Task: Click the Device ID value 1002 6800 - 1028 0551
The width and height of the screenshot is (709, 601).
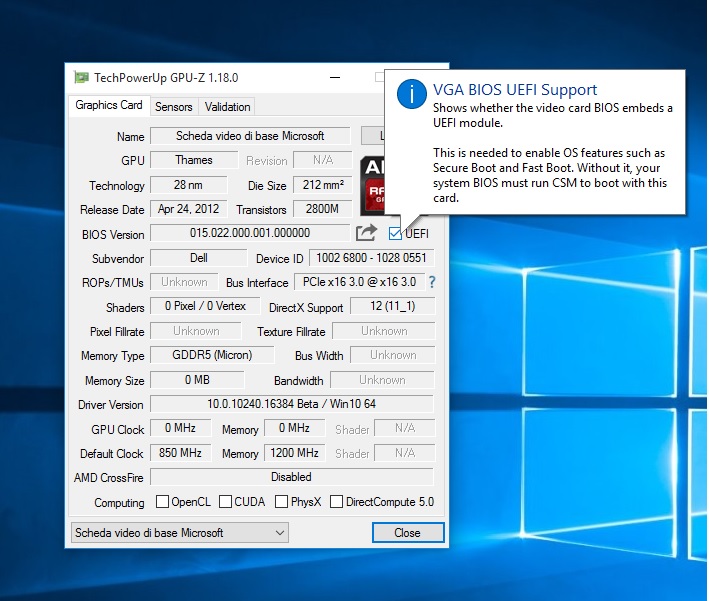Action: [371, 258]
